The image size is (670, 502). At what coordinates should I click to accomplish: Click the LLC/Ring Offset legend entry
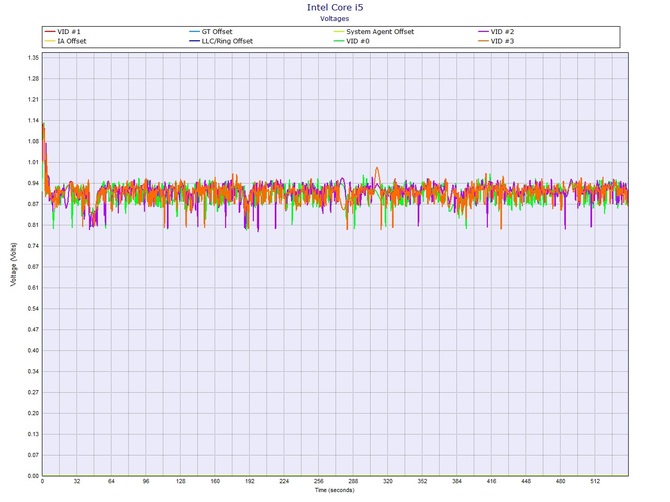tap(221, 41)
